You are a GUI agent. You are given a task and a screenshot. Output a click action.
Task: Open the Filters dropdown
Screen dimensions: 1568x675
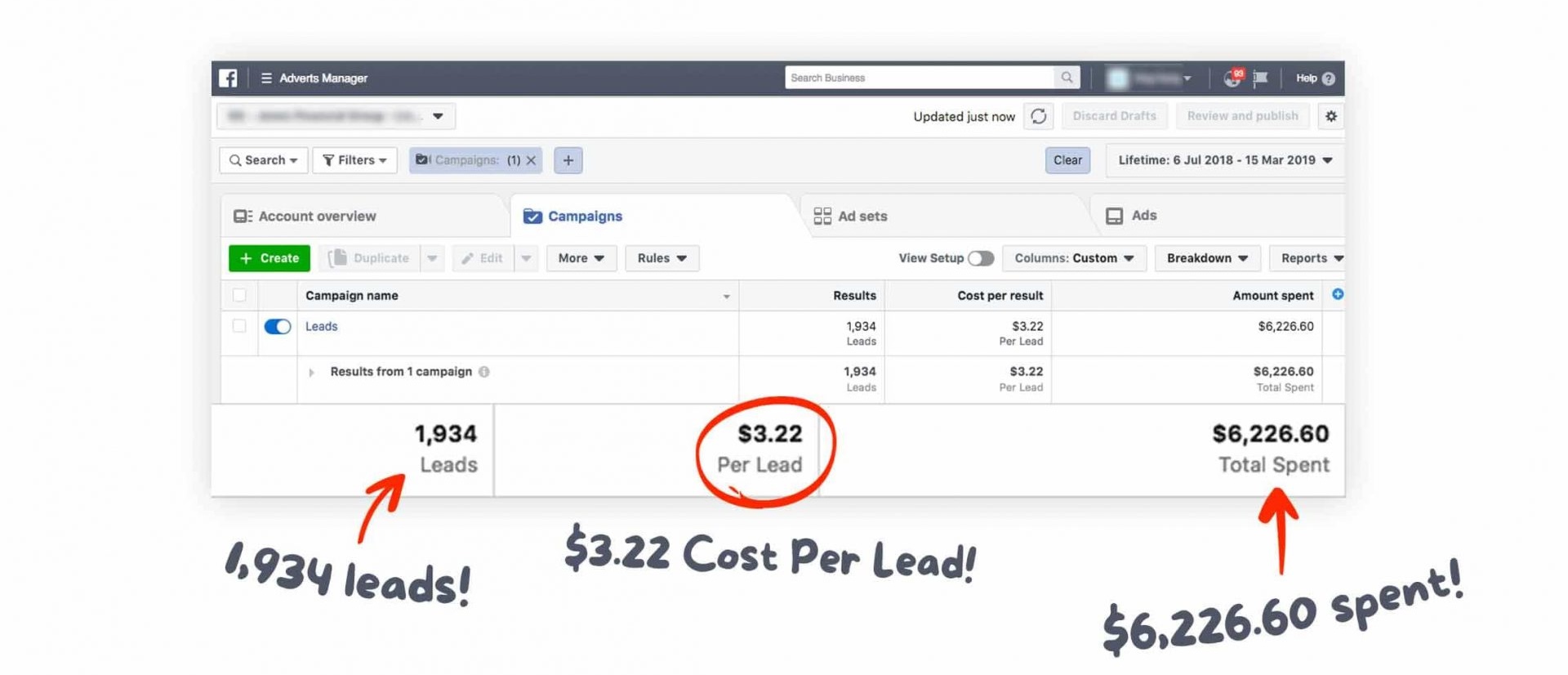(355, 160)
